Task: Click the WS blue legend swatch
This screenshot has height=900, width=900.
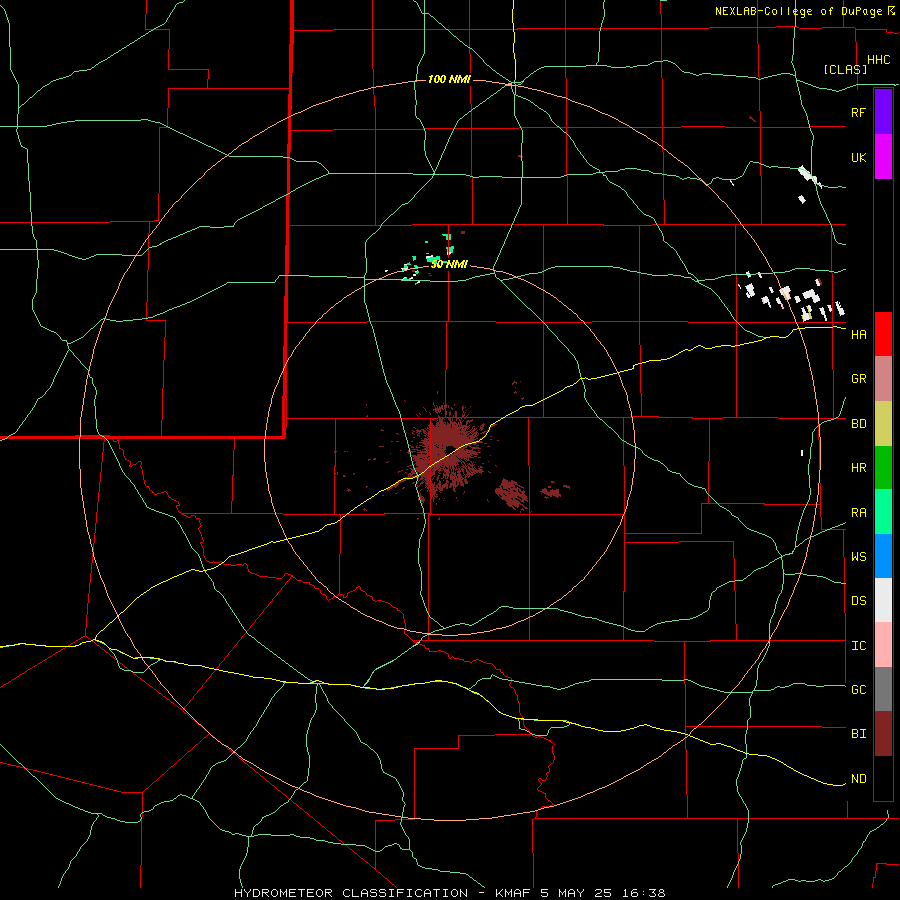Action: [883, 556]
